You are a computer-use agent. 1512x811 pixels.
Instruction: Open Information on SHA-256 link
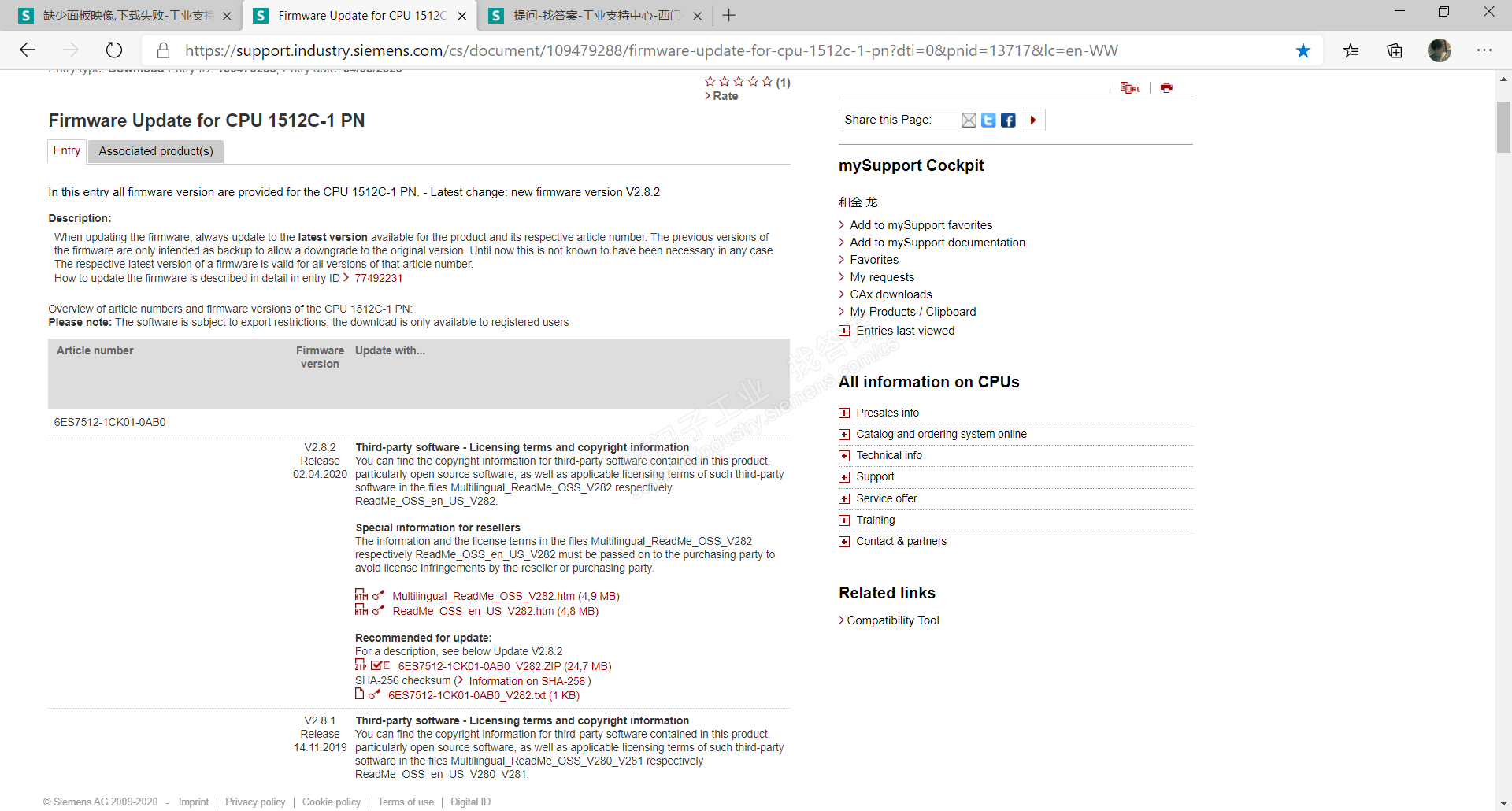(527, 681)
